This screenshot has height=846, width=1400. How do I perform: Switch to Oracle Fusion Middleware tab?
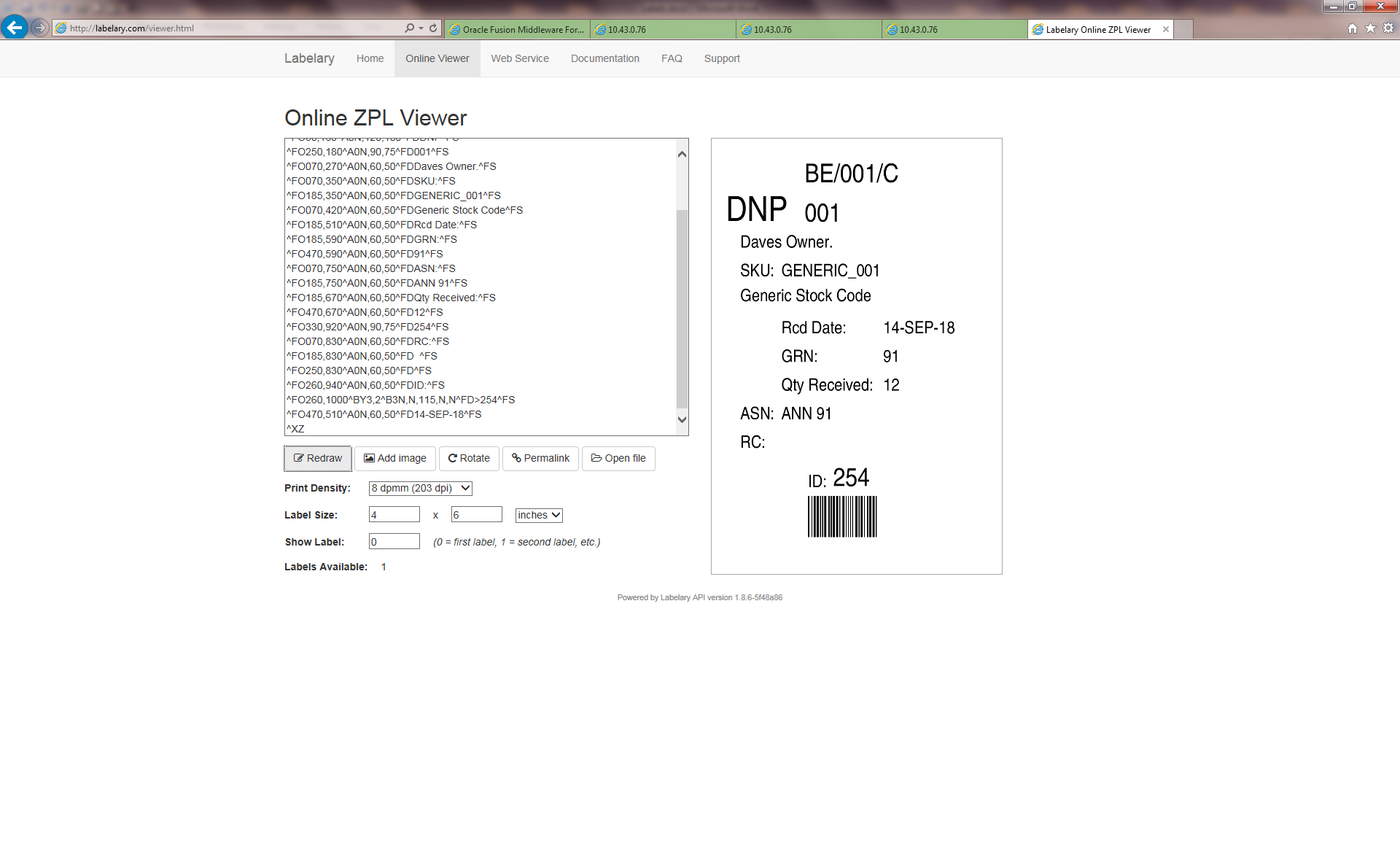point(517,30)
